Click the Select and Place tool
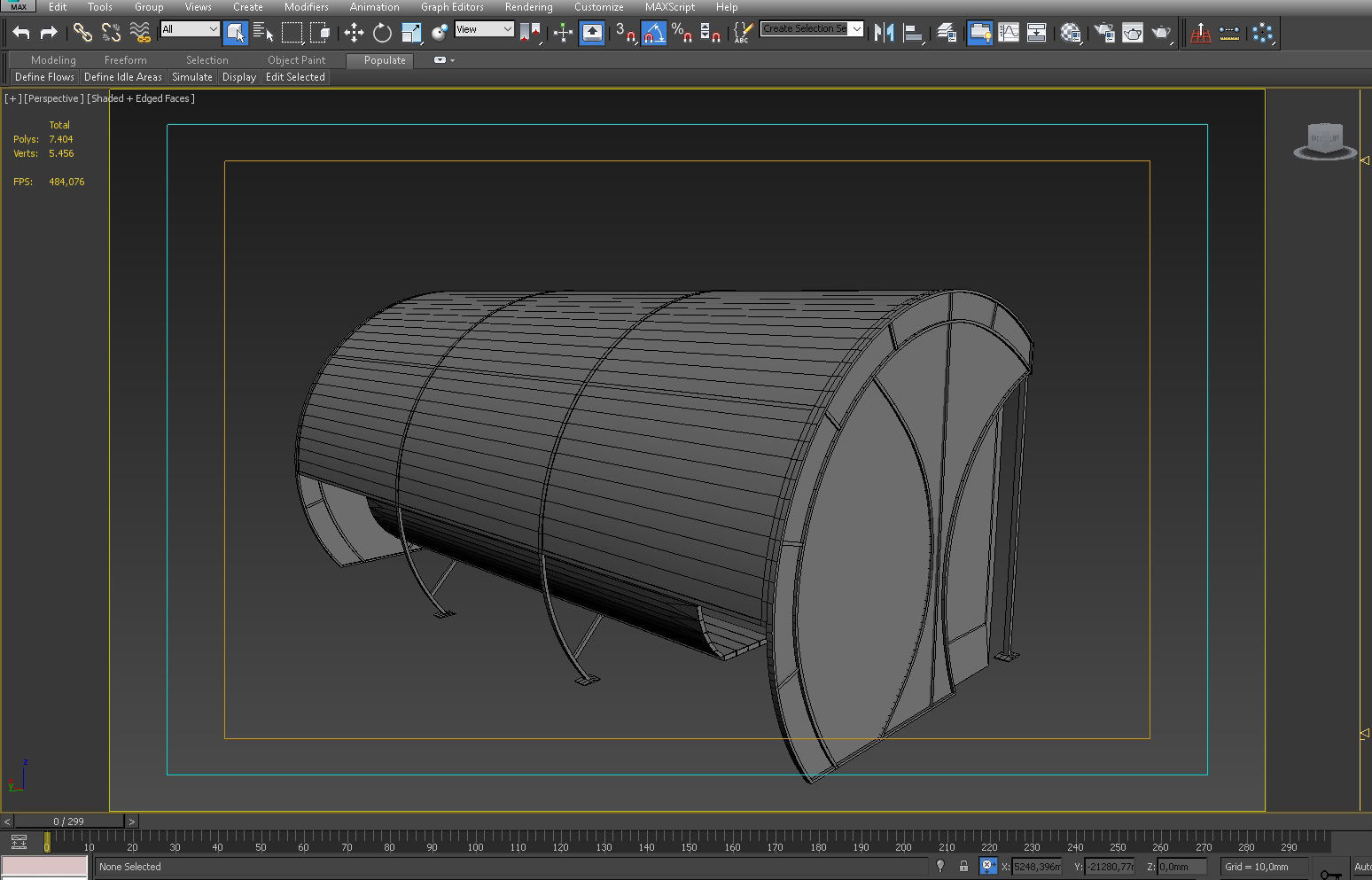Image resolution: width=1372 pixels, height=880 pixels. (x=440, y=33)
